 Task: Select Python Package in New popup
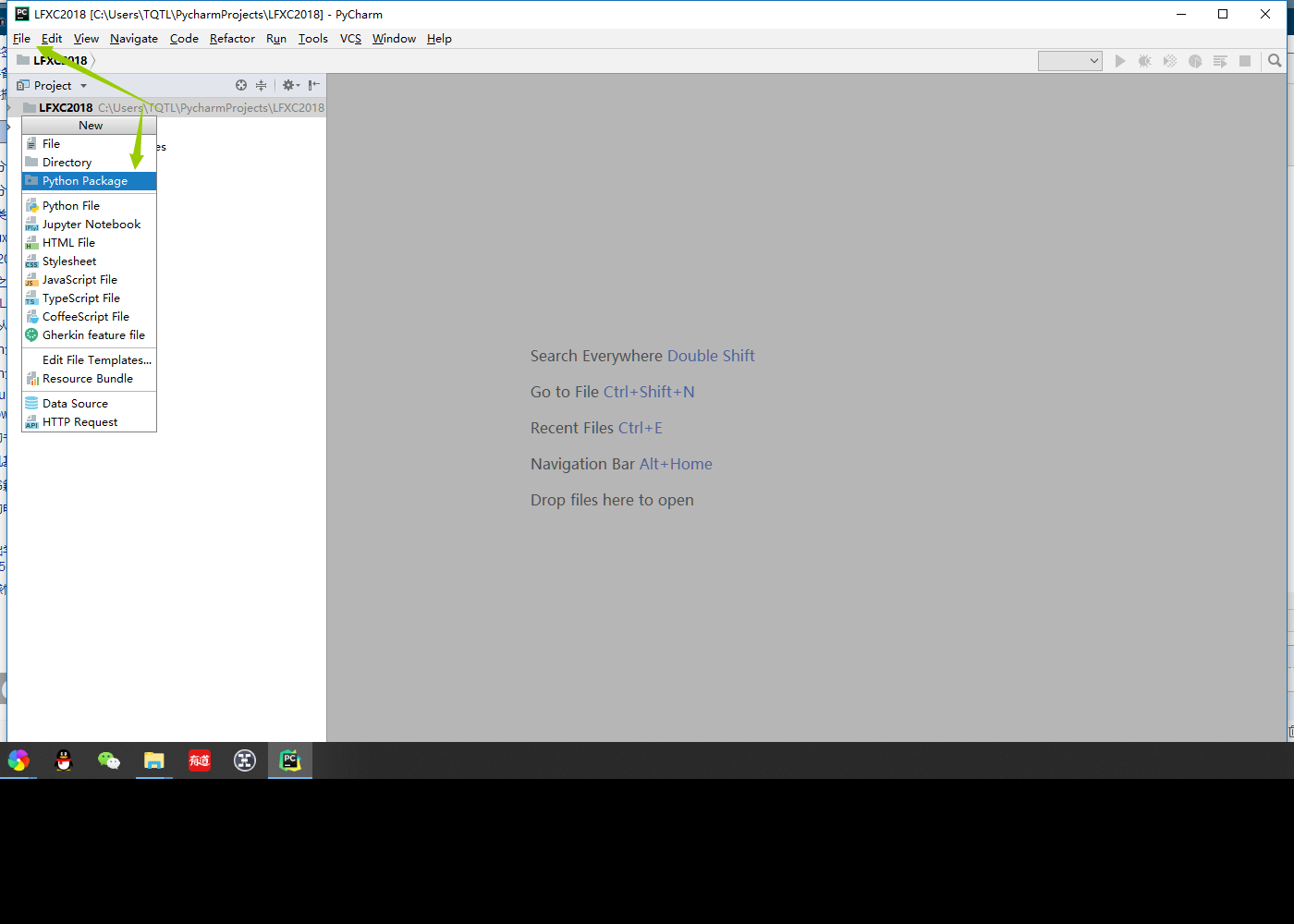click(x=90, y=181)
